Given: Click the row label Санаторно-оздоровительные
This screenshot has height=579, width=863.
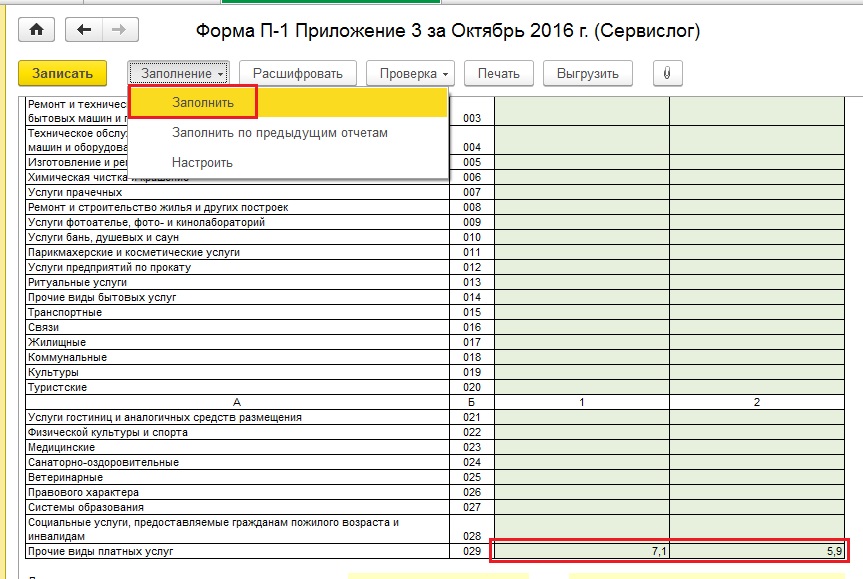Looking at the screenshot, I should tap(103, 462).
